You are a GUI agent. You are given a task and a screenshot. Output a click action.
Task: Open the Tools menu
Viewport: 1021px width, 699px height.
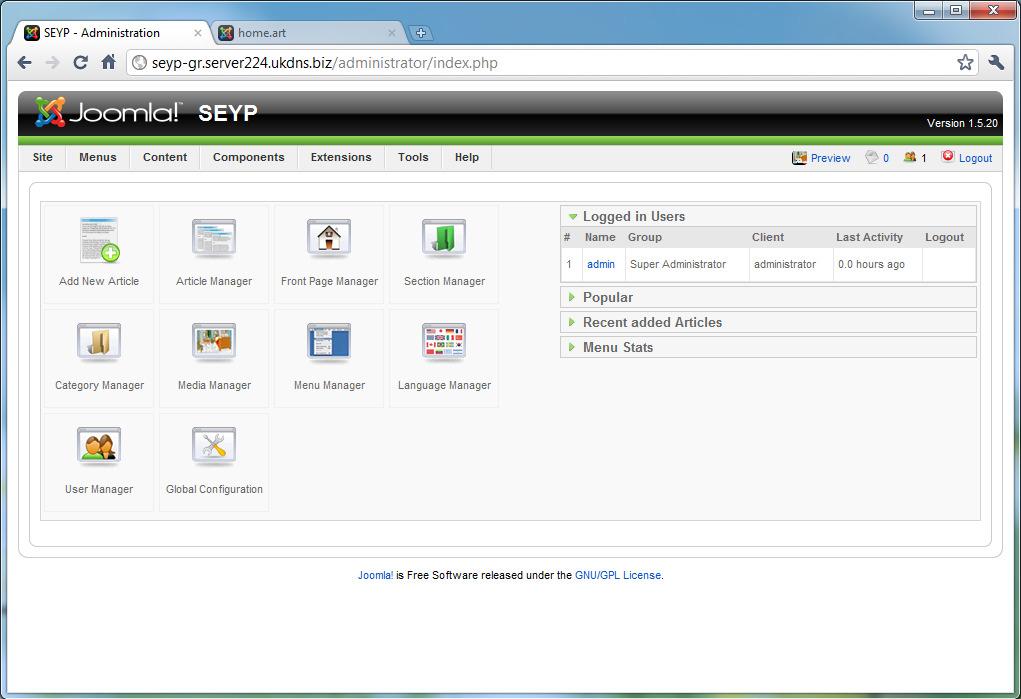pyautogui.click(x=413, y=157)
